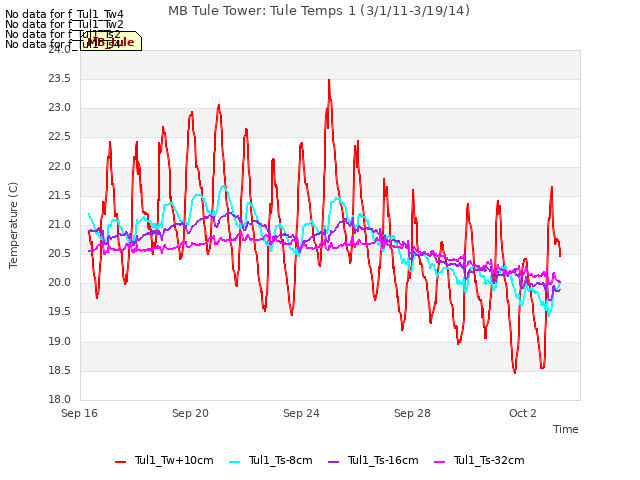Image resolution: width=640 pixels, height=480 pixels.
Task: Click the highest red peak at 23.5
Action: [x=329, y=81]
